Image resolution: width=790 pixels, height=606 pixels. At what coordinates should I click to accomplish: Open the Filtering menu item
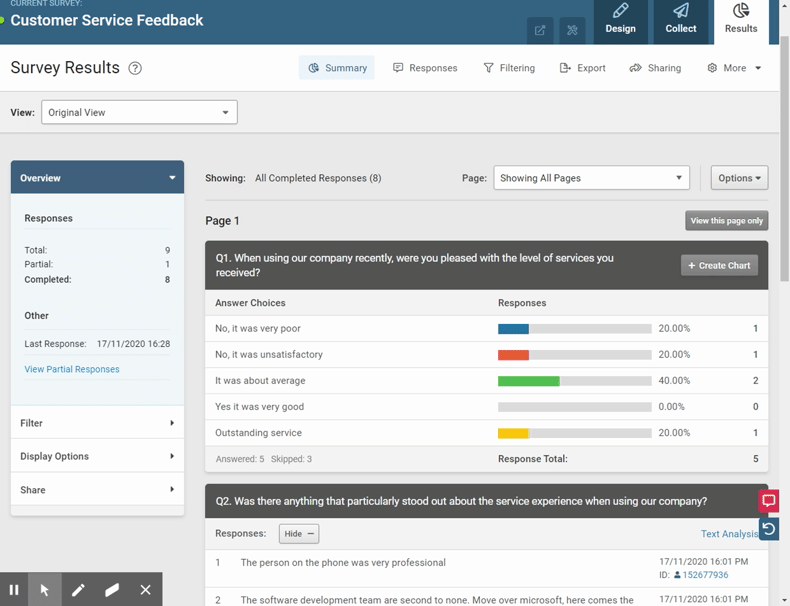(x=509, y=68)
